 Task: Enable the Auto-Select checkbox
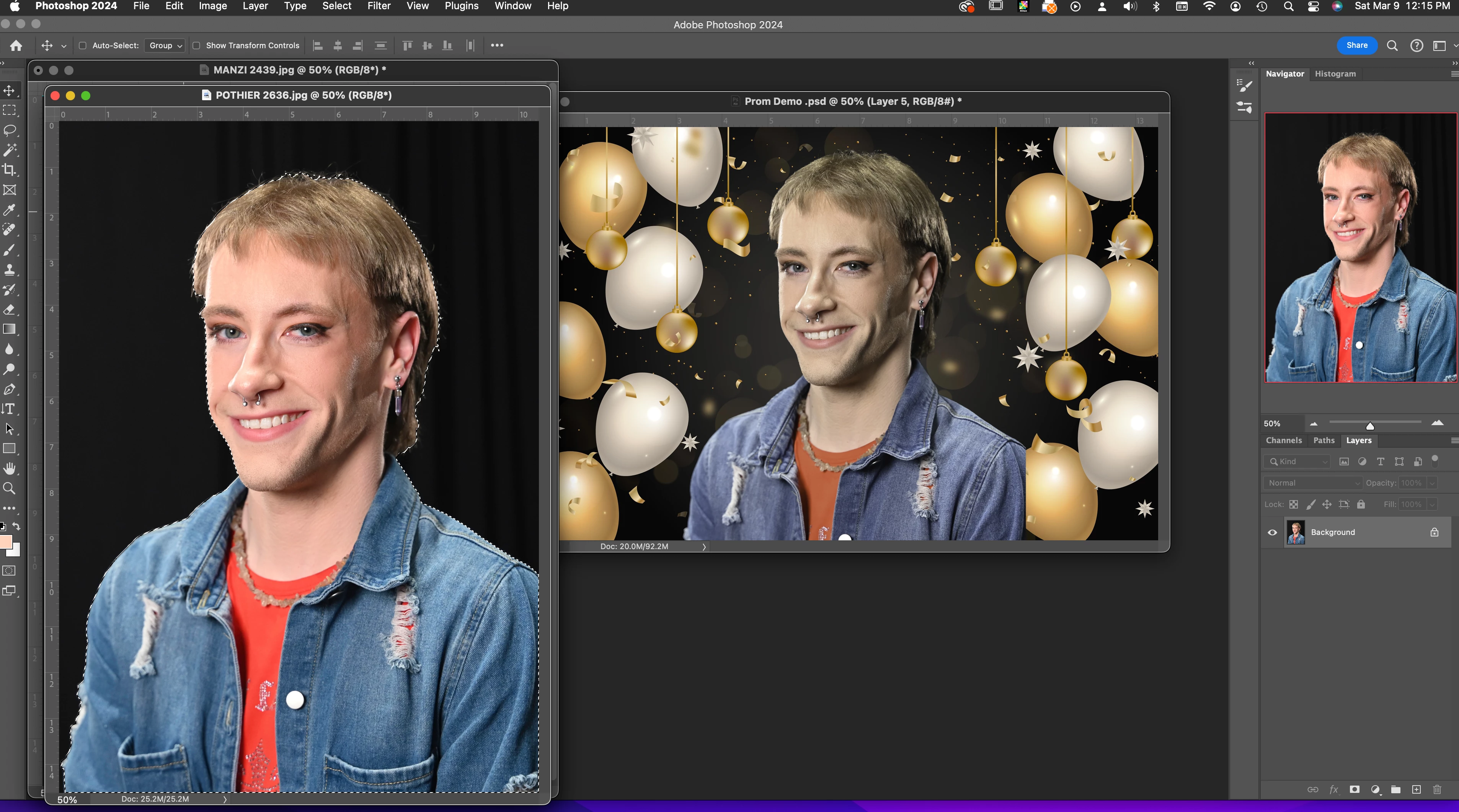coord(83,45)
